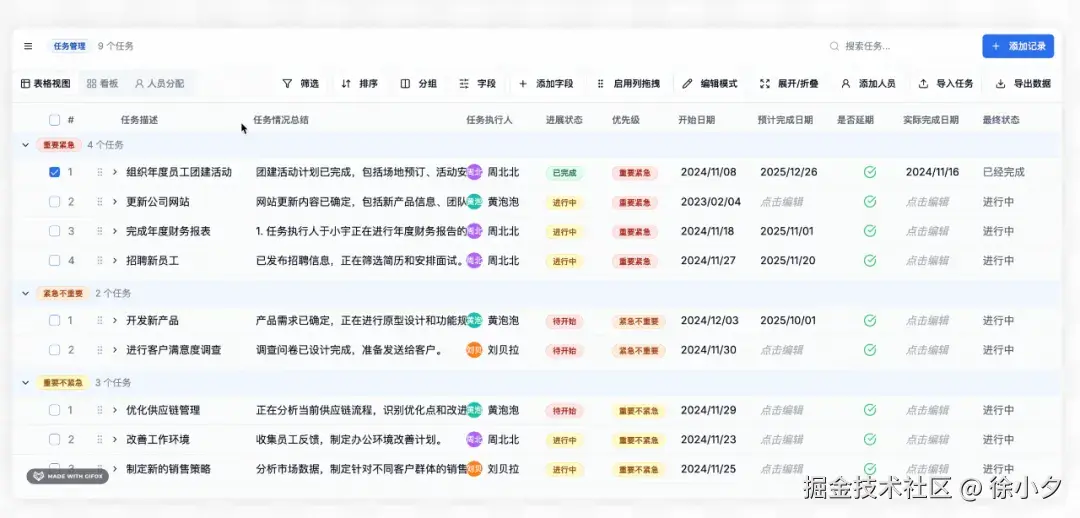This screenshot has width=1080, height=518.
Task: Click the delay check icon in 完成年度财务报表 row
Action: click(870, 231)
